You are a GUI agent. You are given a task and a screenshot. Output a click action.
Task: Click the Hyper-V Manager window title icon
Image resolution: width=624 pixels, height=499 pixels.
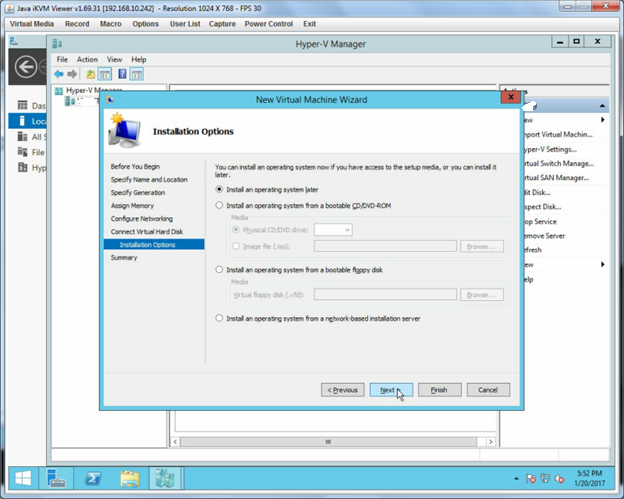click(57, 44)
